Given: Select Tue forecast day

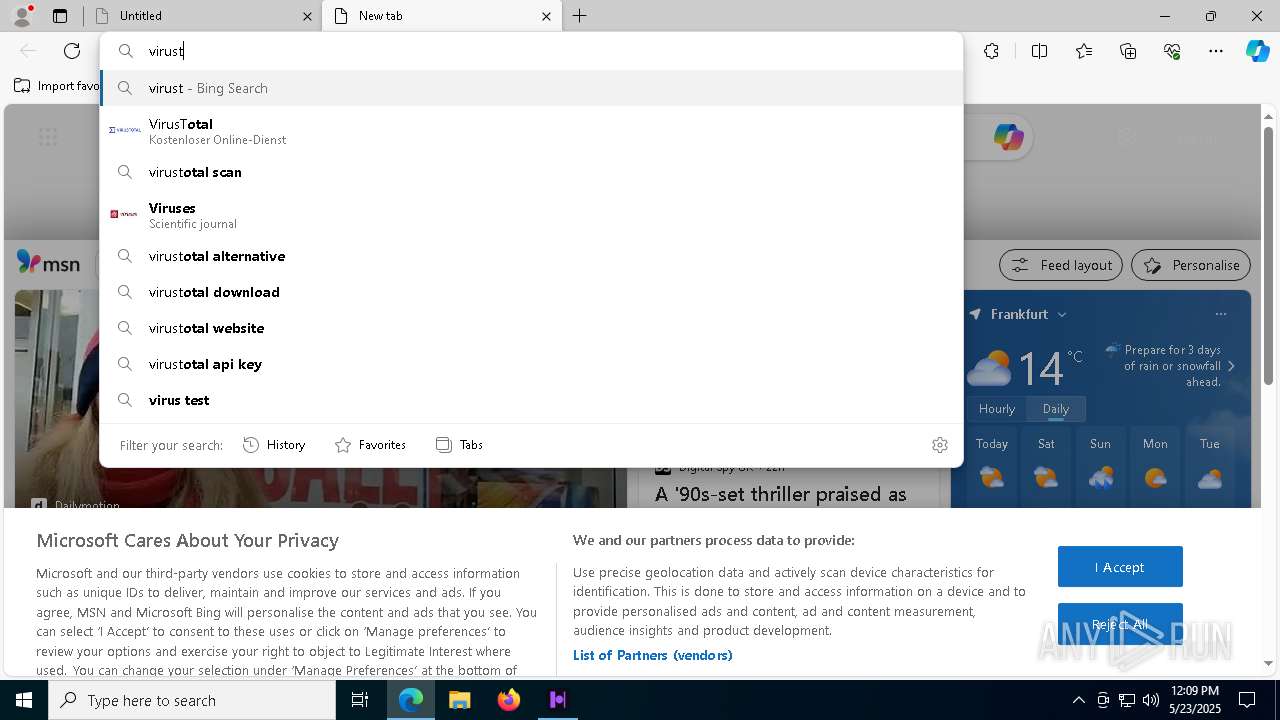Looking at the screenshot, I should click(x=1210, y=467).
